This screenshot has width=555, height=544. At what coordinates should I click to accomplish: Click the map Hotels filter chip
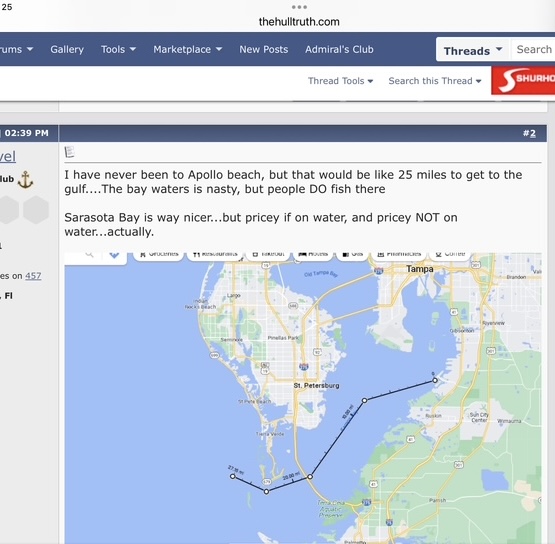click(x=313, y=255)
